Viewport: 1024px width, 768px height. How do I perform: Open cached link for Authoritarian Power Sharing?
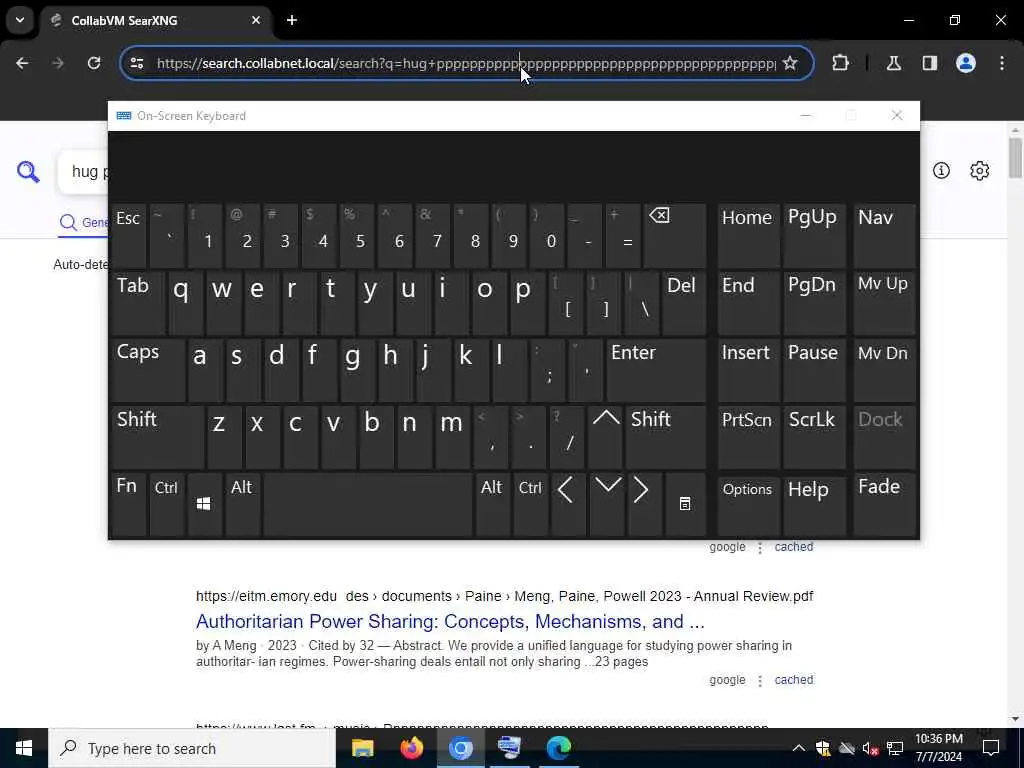point(793,680)
